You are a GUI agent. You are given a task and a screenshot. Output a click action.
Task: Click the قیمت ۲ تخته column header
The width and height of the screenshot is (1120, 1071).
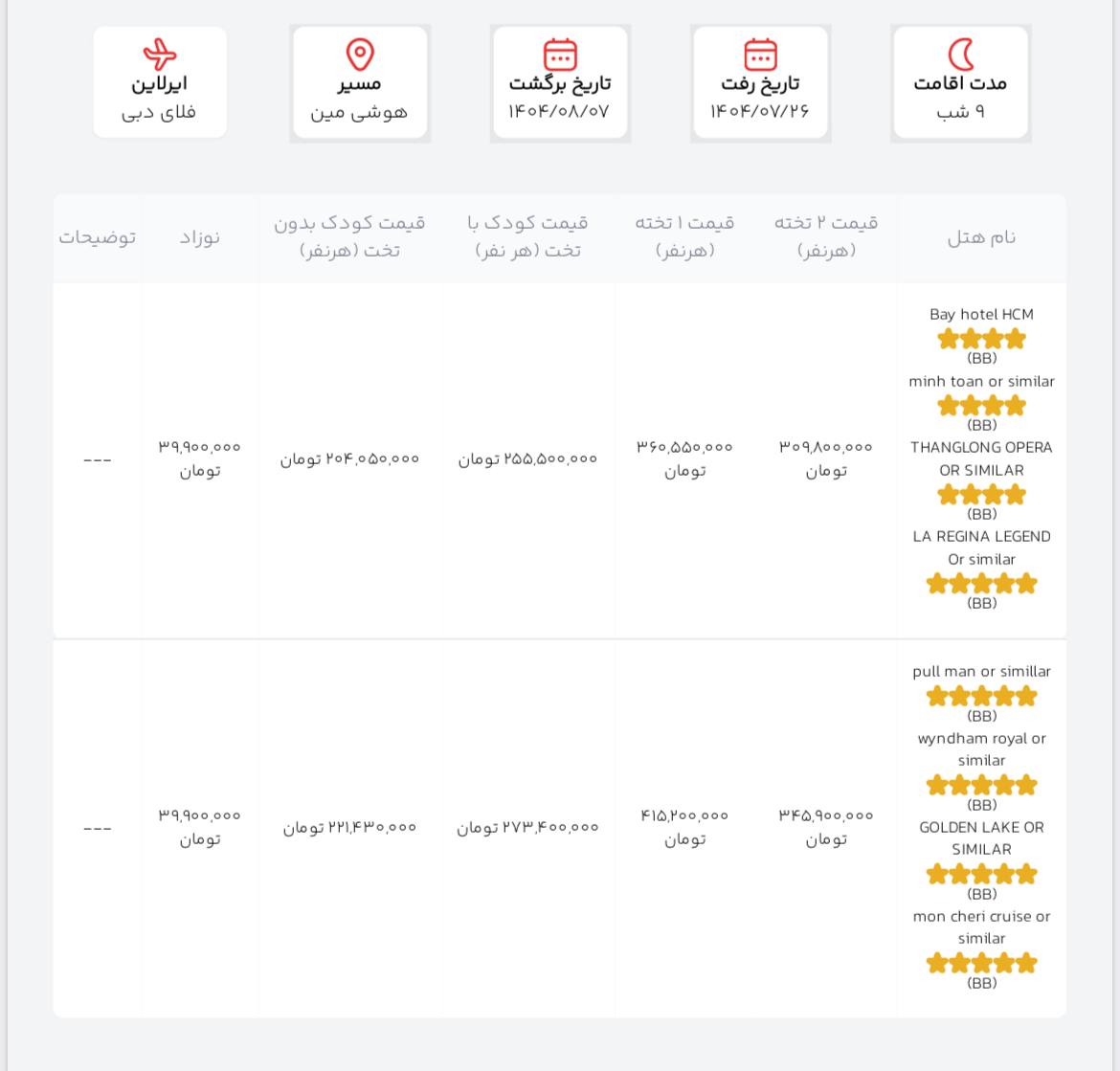point(826,236)
